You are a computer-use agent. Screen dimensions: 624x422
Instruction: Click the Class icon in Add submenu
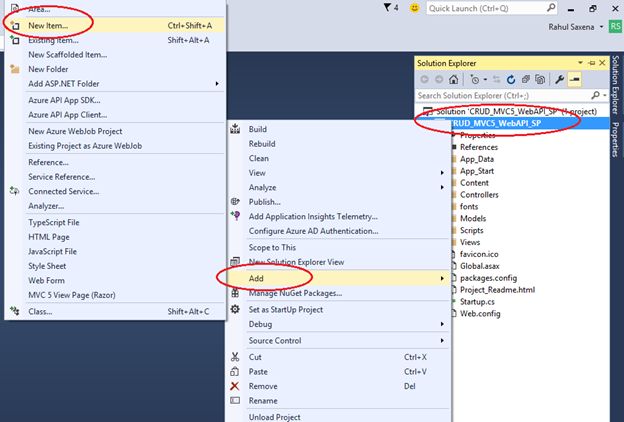pos(15,311)
